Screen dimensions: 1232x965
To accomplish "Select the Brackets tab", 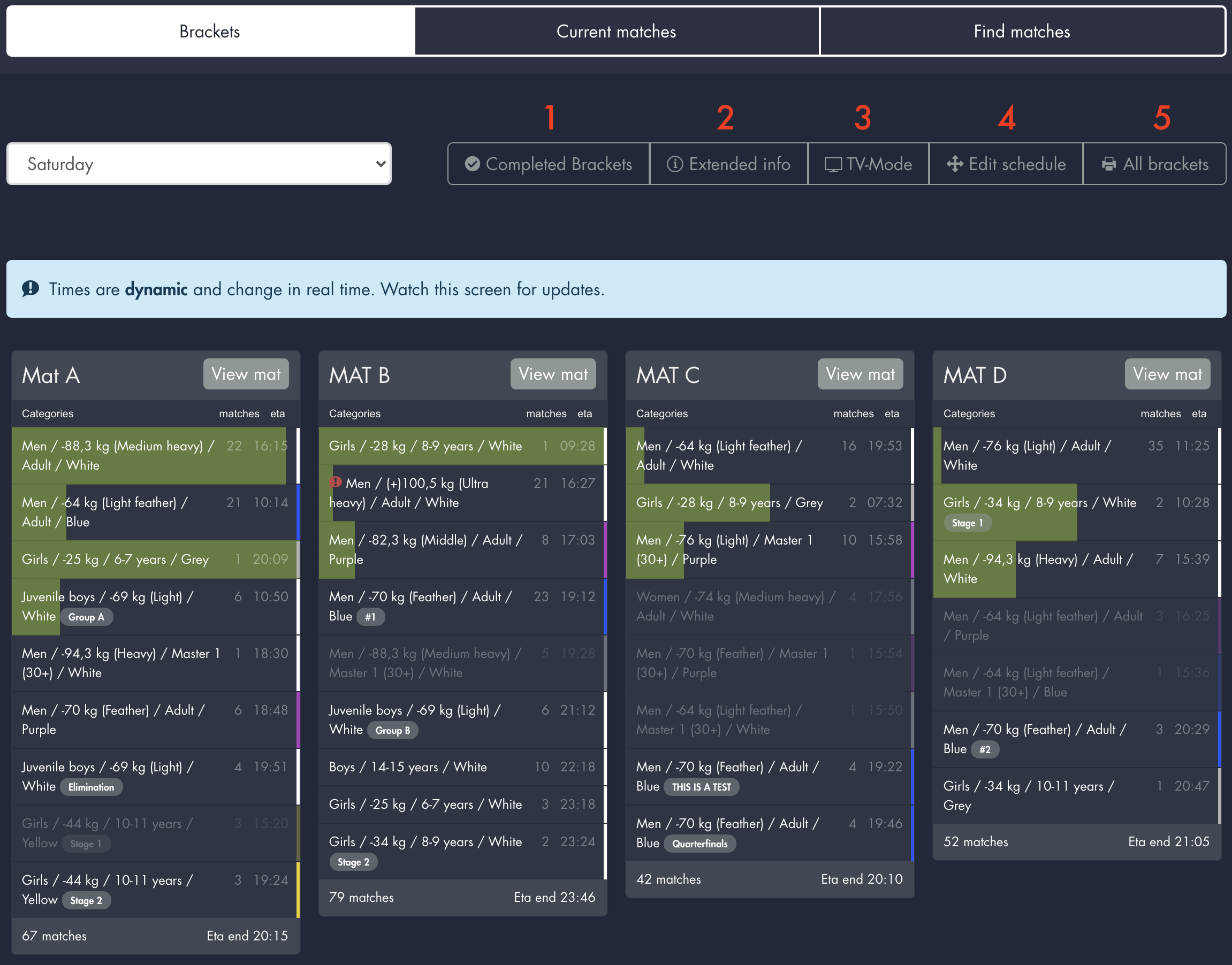I will 210,31.
